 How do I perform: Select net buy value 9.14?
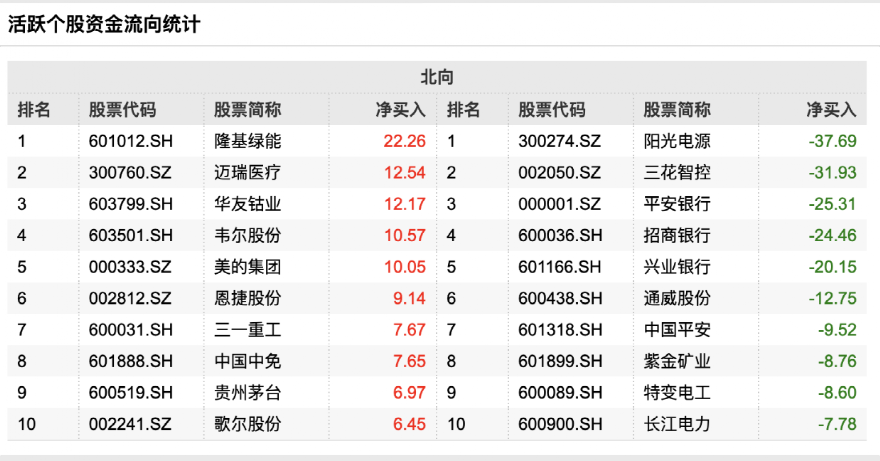(409, 298)
